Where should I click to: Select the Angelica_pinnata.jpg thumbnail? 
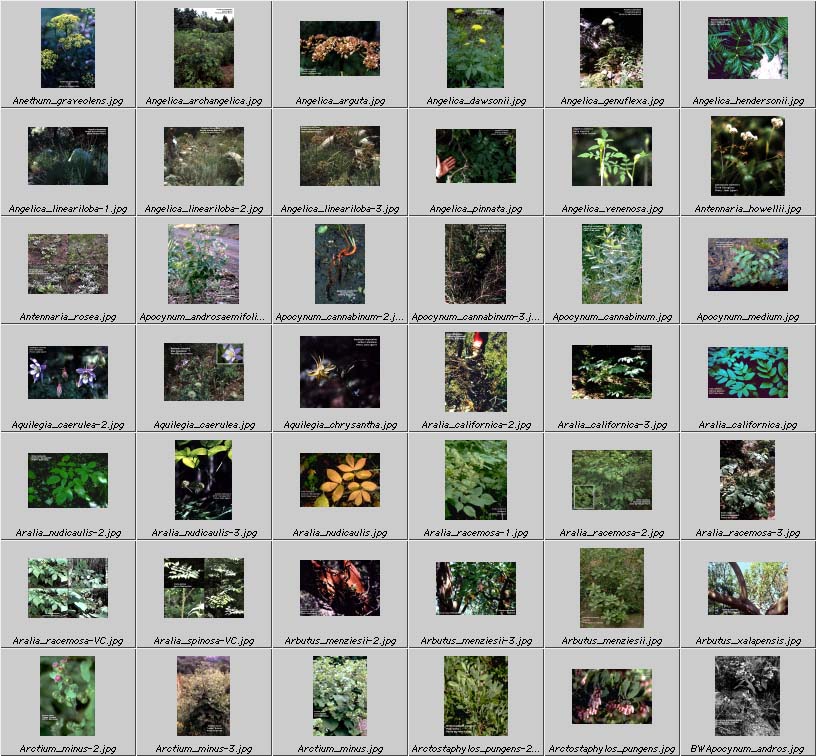(475, 156)
